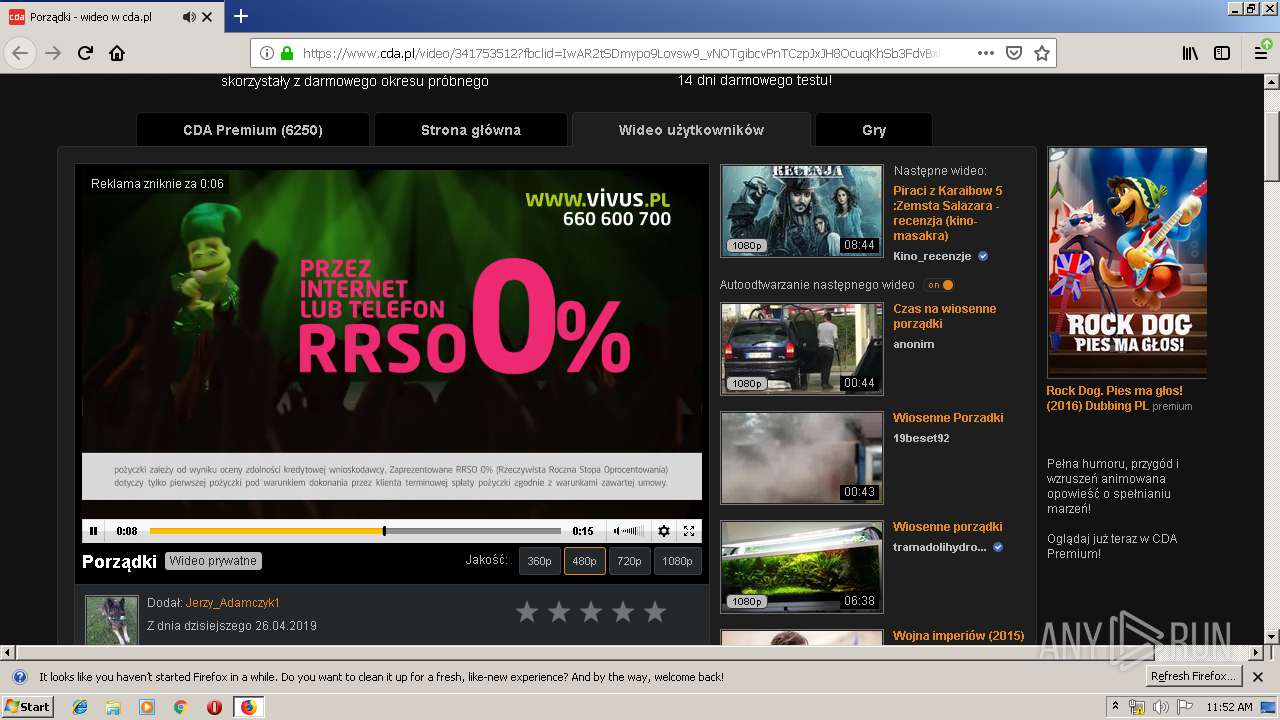Open aquarium video thumbnail 06:38

pyautogui.click(x=802, y=566)
